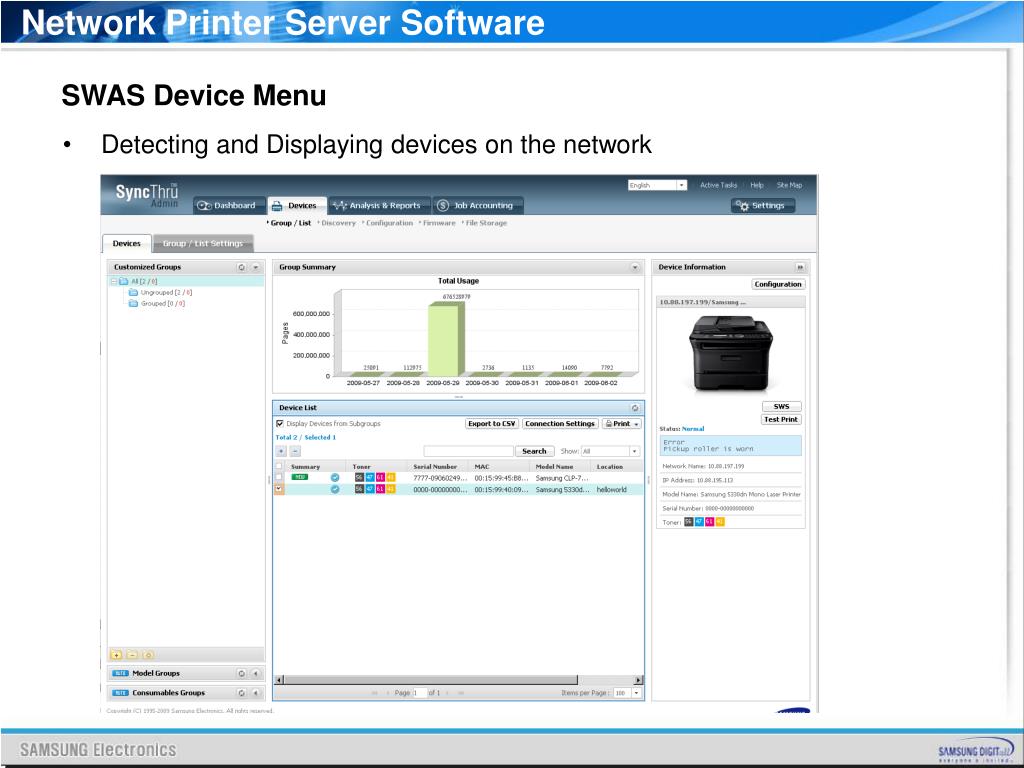Open the Show filter dropdown
This screenshot has height=768, width=1024.
[610, 451]
